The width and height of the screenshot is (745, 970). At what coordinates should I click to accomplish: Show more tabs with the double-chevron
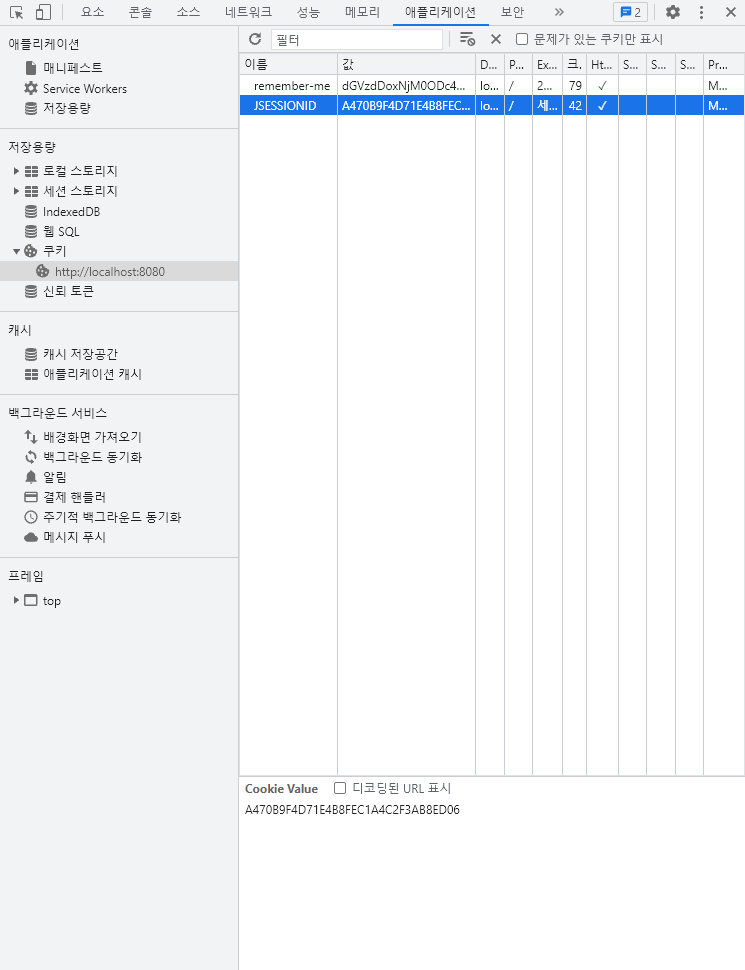[559, 12]
